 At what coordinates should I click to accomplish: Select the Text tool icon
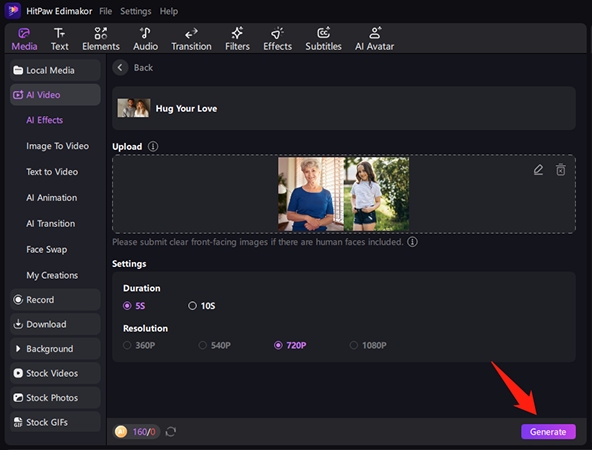[x=59, y=33]
